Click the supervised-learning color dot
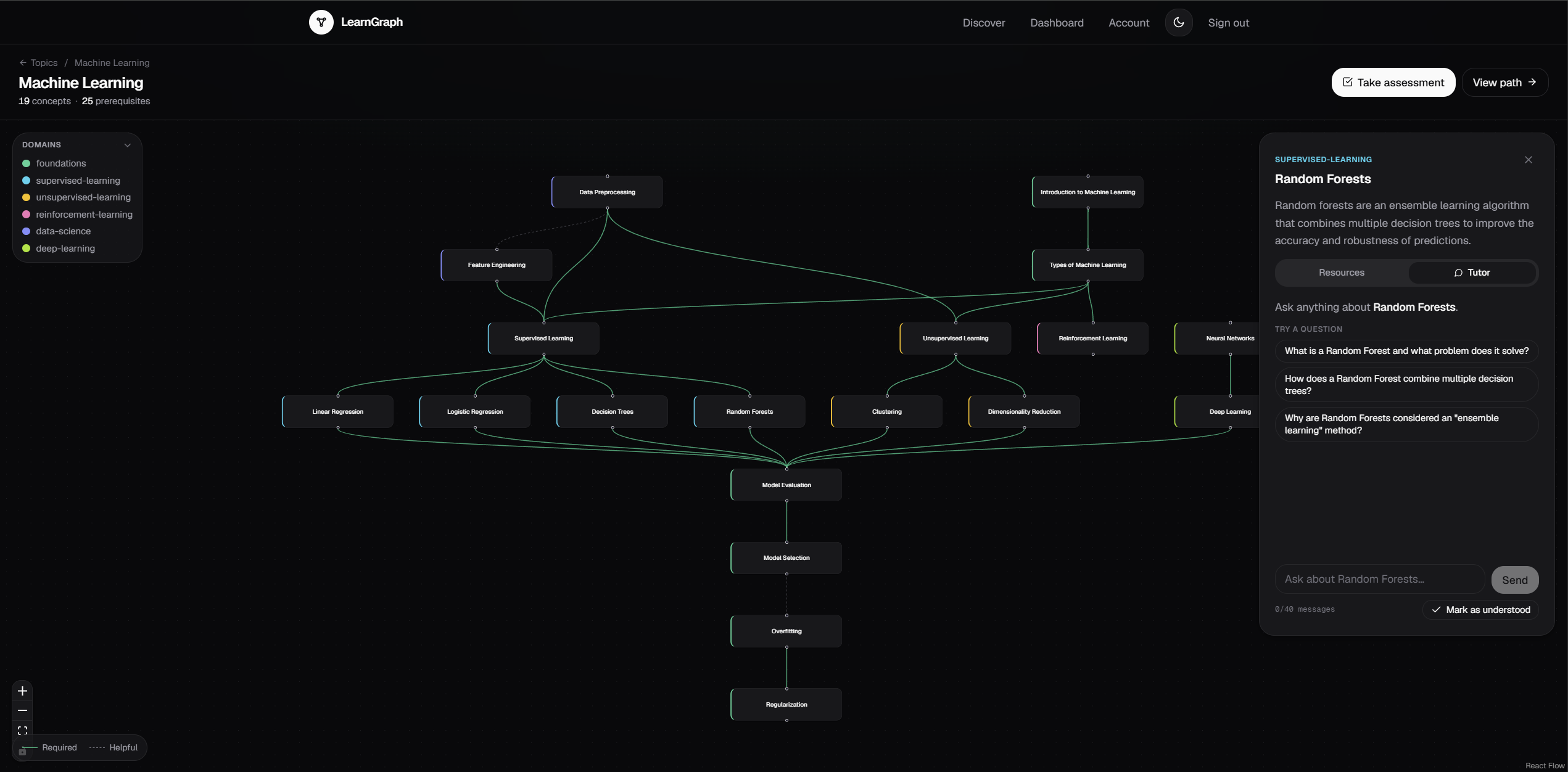Screen dimensions: 1568x772 27,181
